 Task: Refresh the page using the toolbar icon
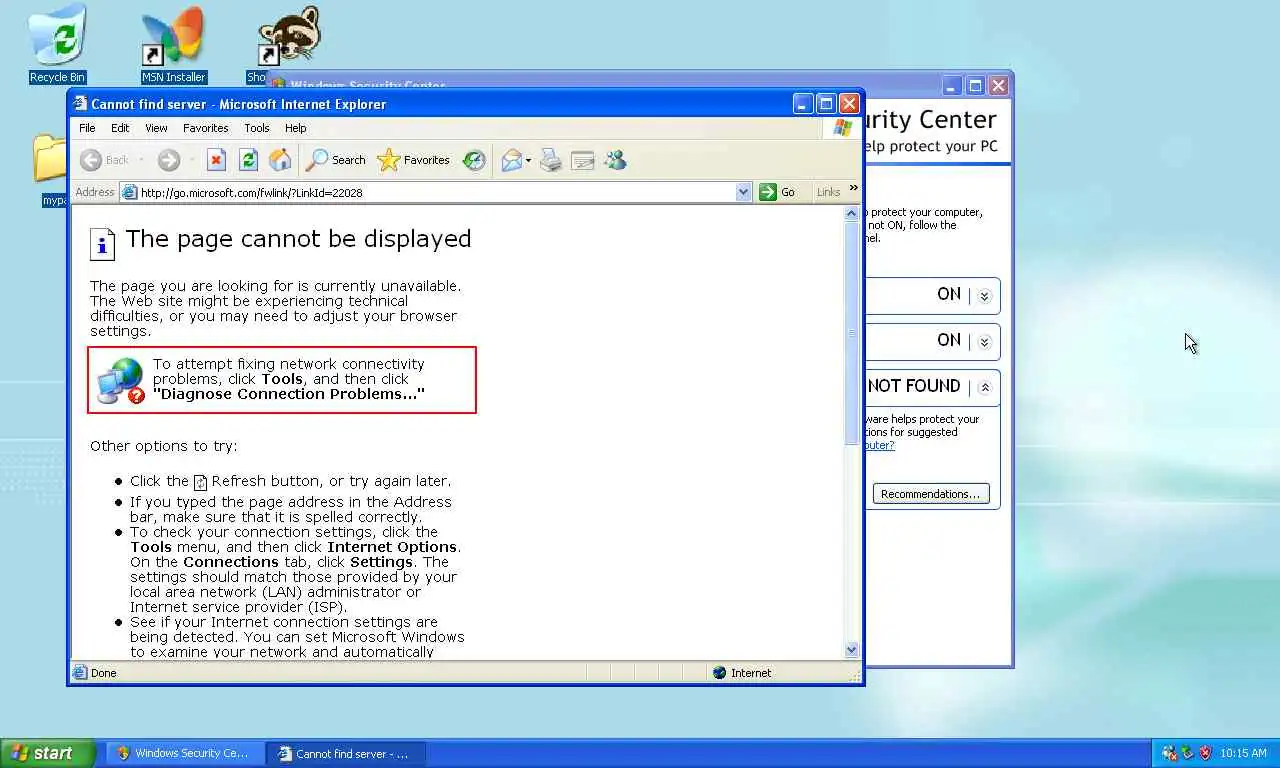(x=248, y=160)
